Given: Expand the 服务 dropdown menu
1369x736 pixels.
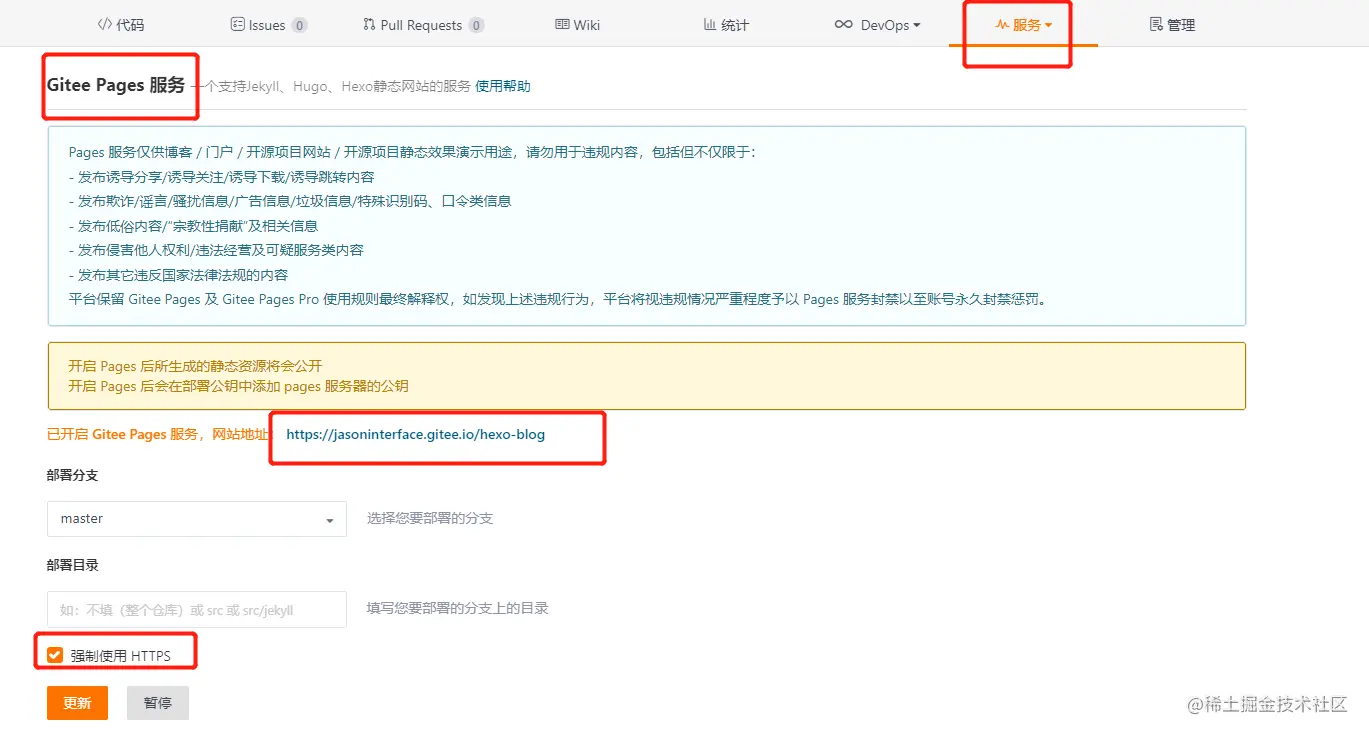Looking at the screenshot, I should pyautogui.click(x=1023, y=25).
